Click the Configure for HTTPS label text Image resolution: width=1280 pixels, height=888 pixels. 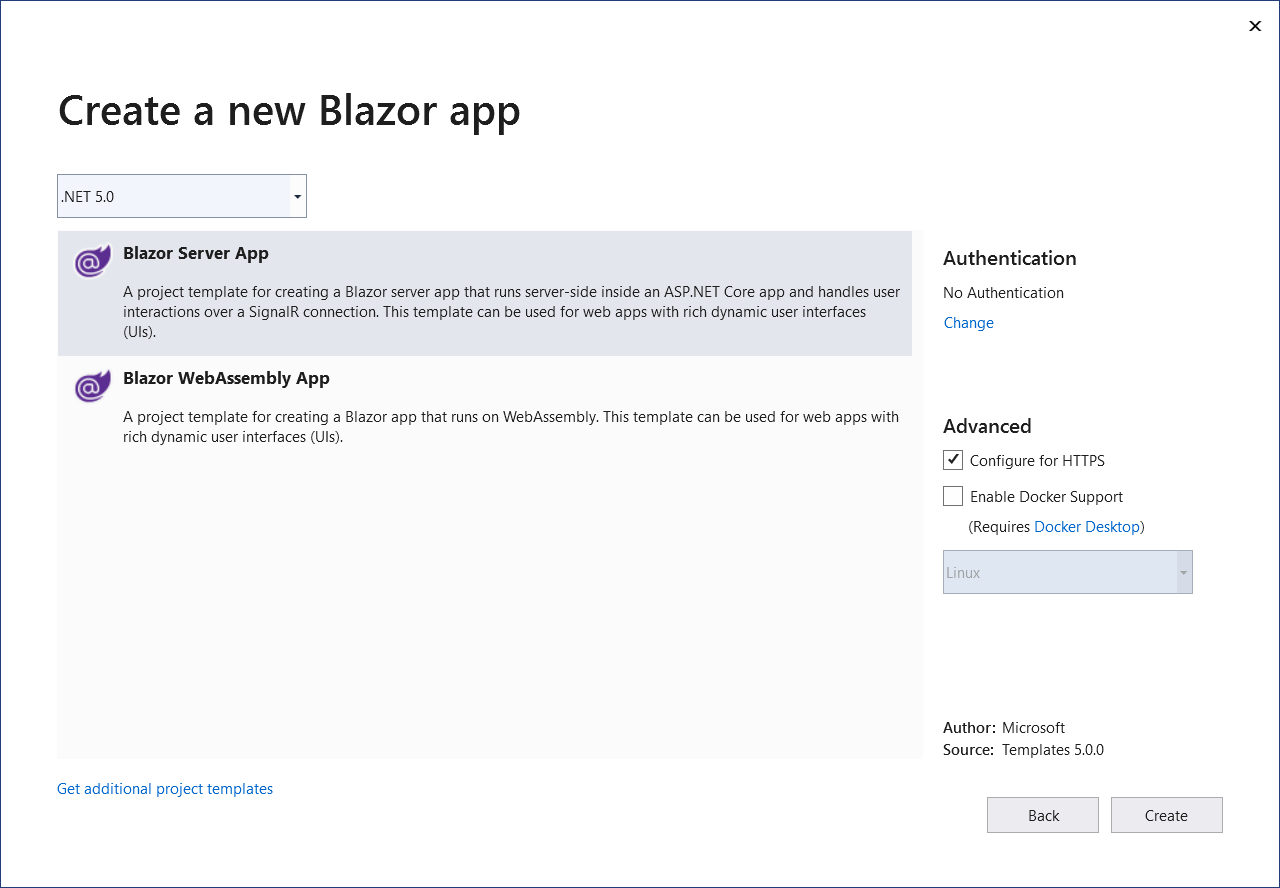pyautogui.click(x=1037, y=461)
